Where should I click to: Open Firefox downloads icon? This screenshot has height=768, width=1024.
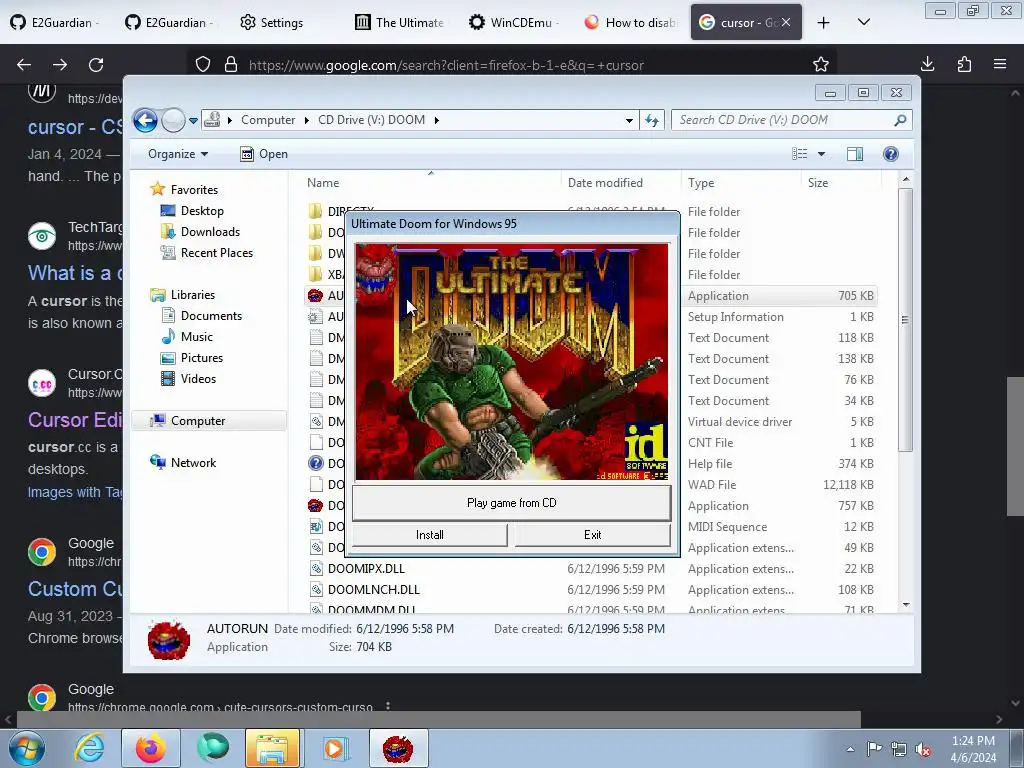927,64
